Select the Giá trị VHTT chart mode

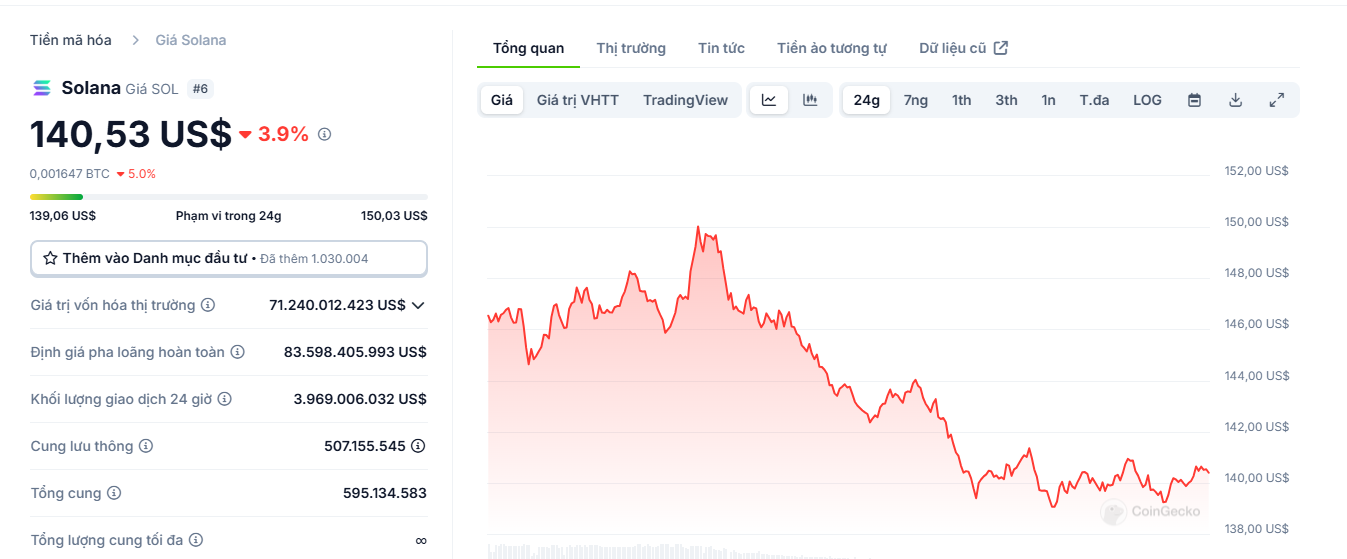pos(577,100)
